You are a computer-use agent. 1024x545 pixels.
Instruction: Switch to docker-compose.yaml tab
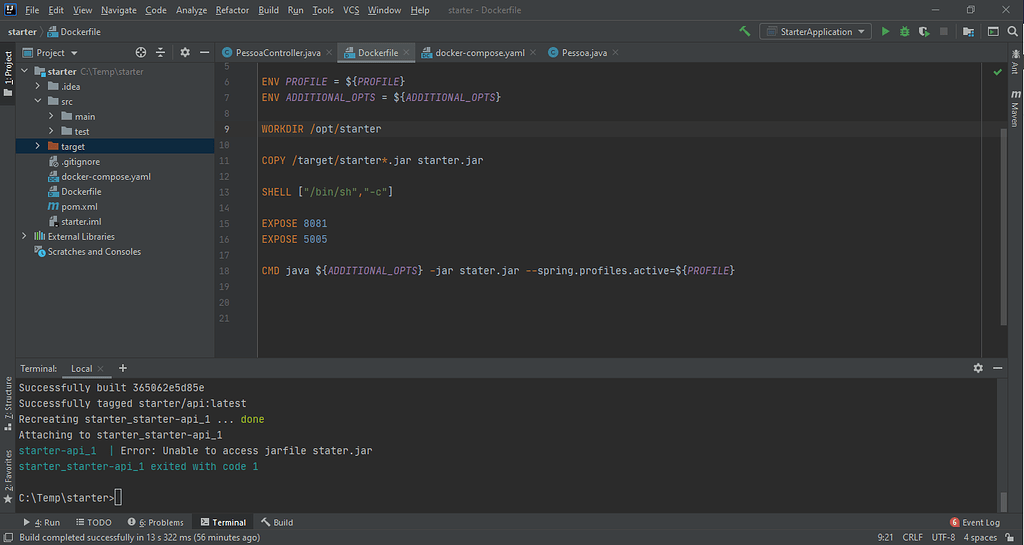pyautogui.click(x=479, y=52)
